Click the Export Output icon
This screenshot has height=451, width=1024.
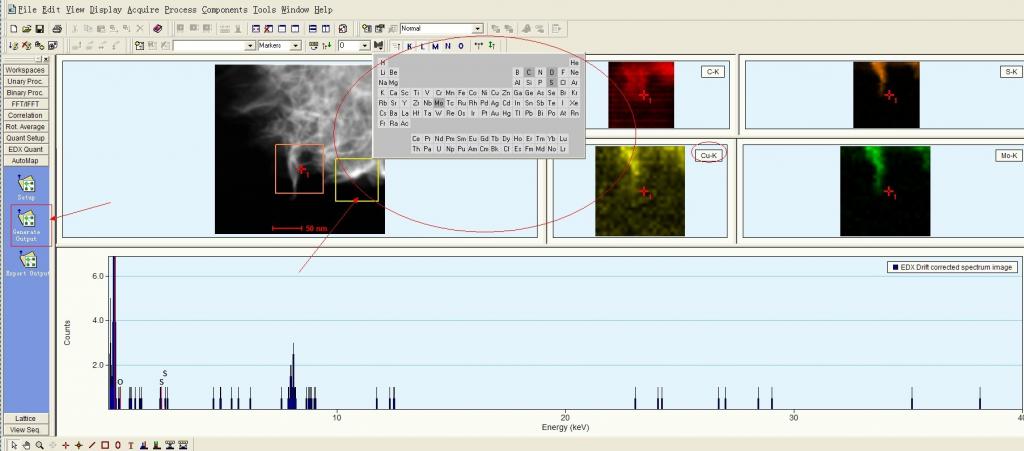tap(27, 260)
